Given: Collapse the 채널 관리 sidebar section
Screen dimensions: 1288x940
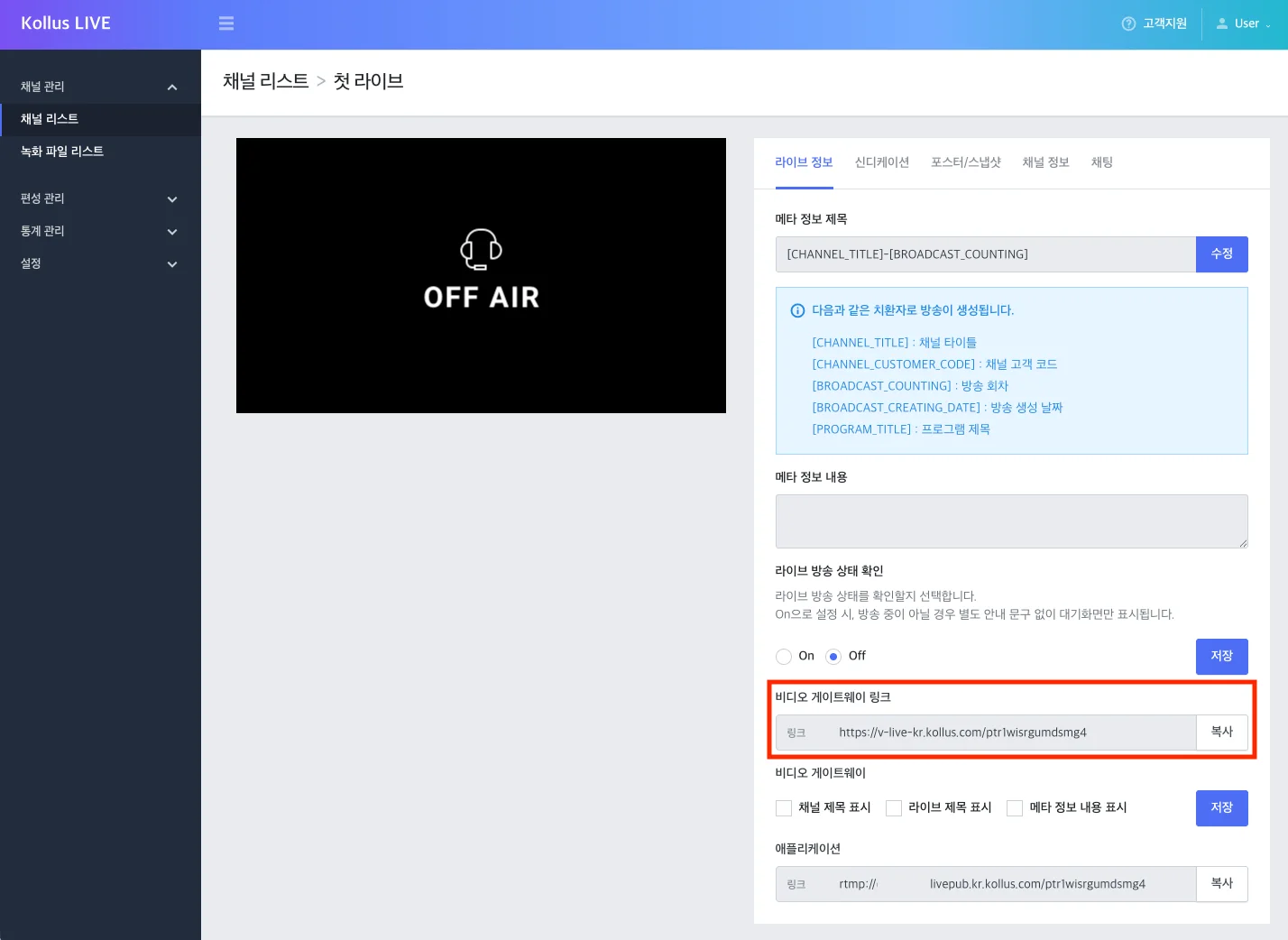Looking at the screenshot, I should tap(172, 88).
